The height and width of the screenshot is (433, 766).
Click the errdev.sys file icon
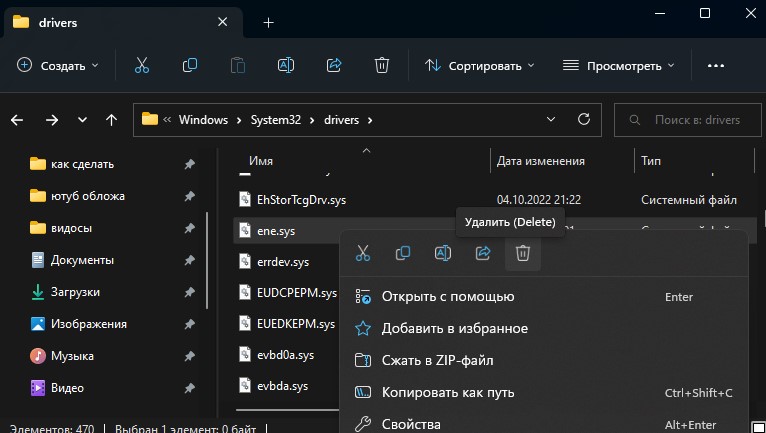[245, 261]
